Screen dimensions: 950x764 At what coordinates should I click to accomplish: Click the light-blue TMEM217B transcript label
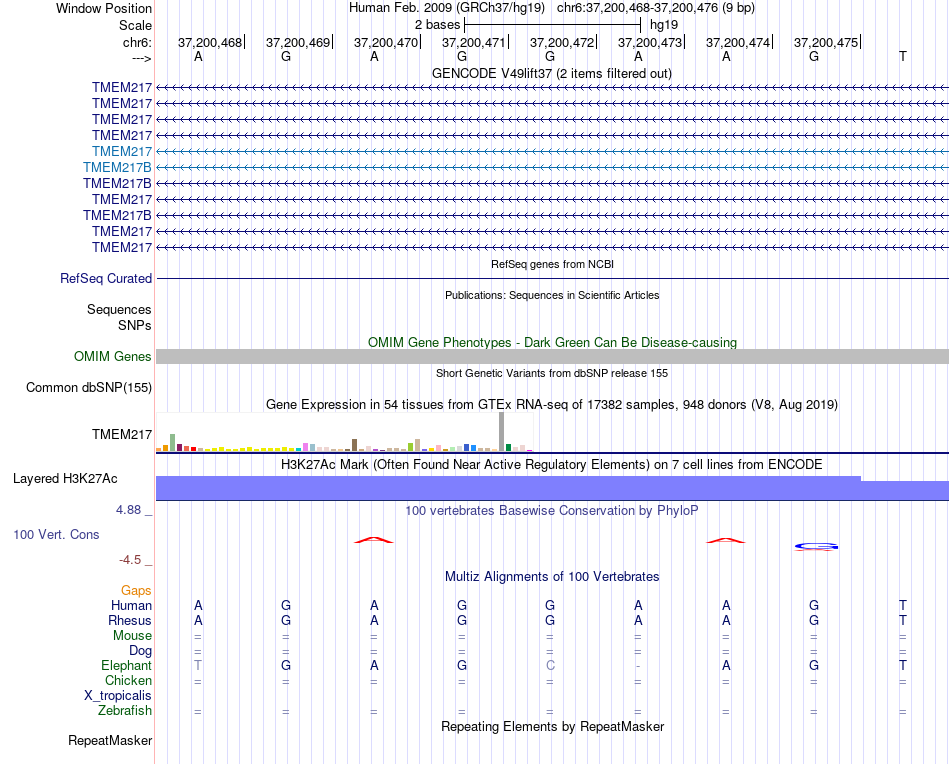(117, 167)
